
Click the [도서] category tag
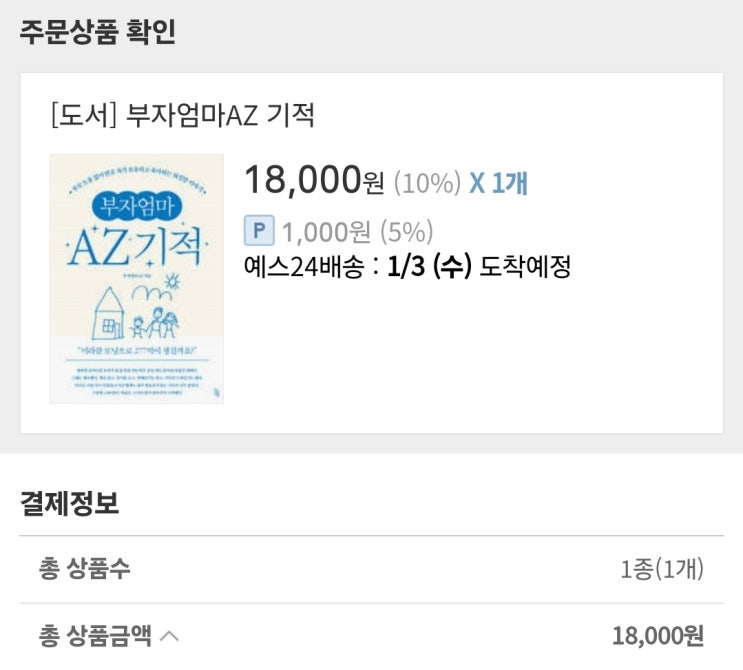[83, 116]
